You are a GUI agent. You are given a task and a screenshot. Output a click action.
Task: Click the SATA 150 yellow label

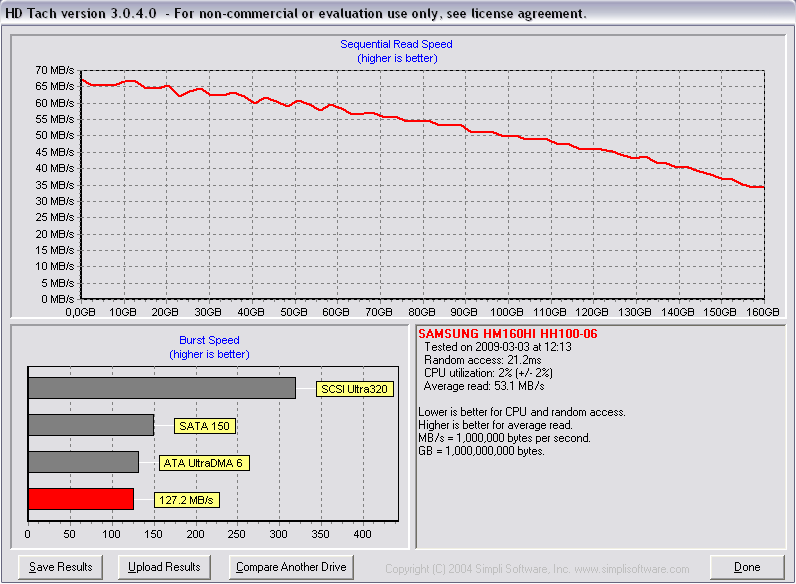tap(204, 426)
